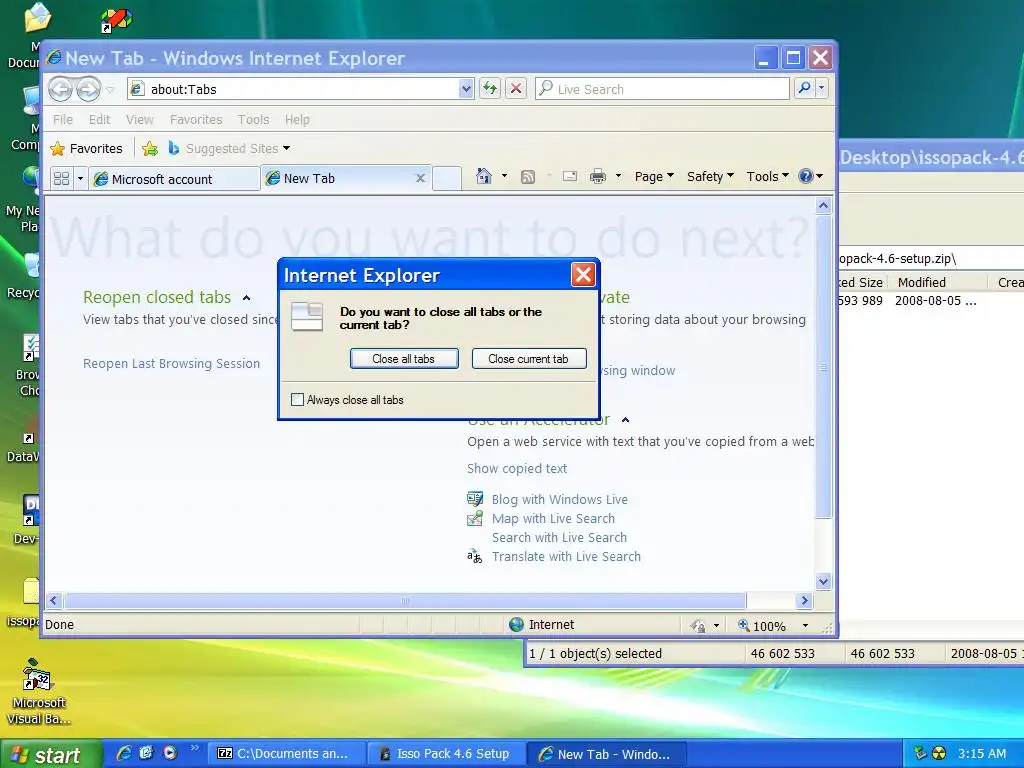Click the Forward navigation arrow button
The height and width of the screenshot is (768, 1024).
click(x=89, y=89)
